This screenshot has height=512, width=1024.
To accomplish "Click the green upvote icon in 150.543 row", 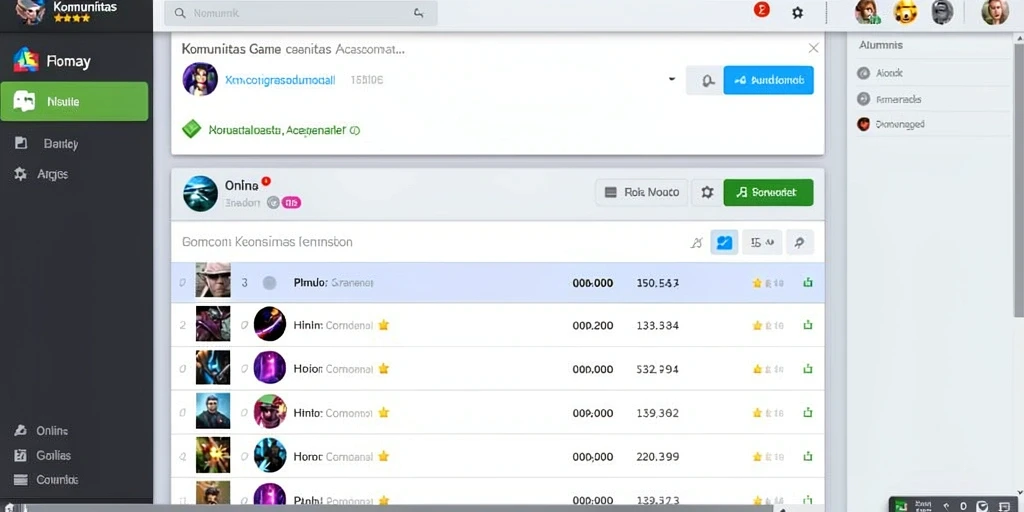I will pyautogui.click(x=808, y=283).
